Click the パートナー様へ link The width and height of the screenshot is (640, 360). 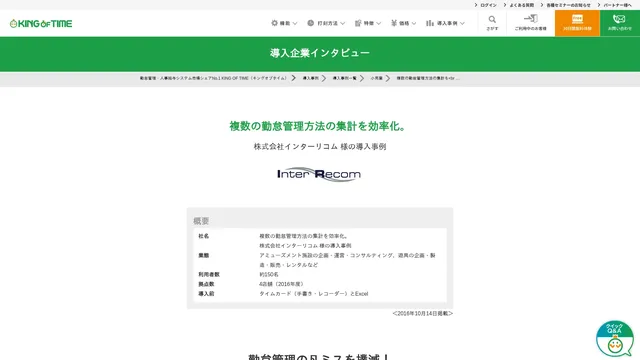pyautogui.click(x=618, y=5)
